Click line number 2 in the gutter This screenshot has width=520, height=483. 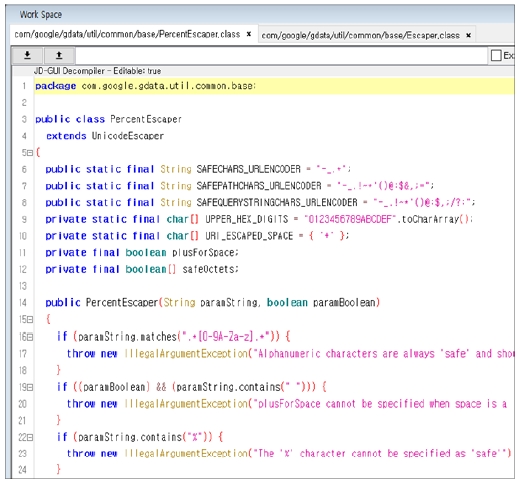(x=24, y=103)
